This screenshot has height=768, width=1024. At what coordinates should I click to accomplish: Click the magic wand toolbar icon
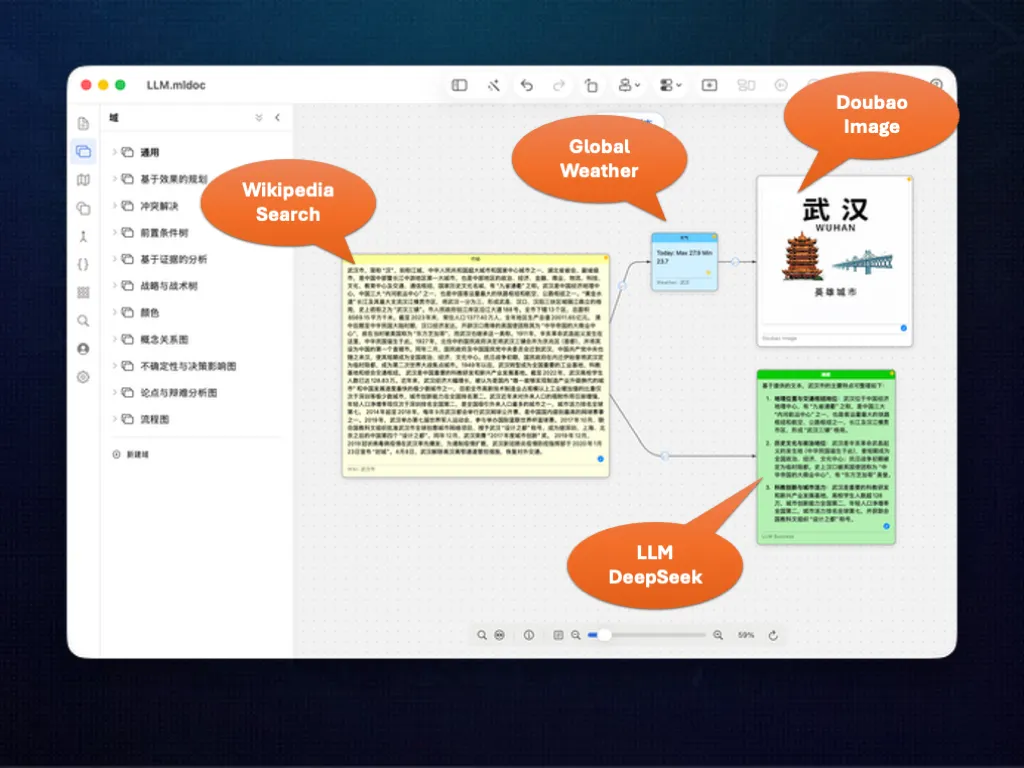click(x=494, y=86)
